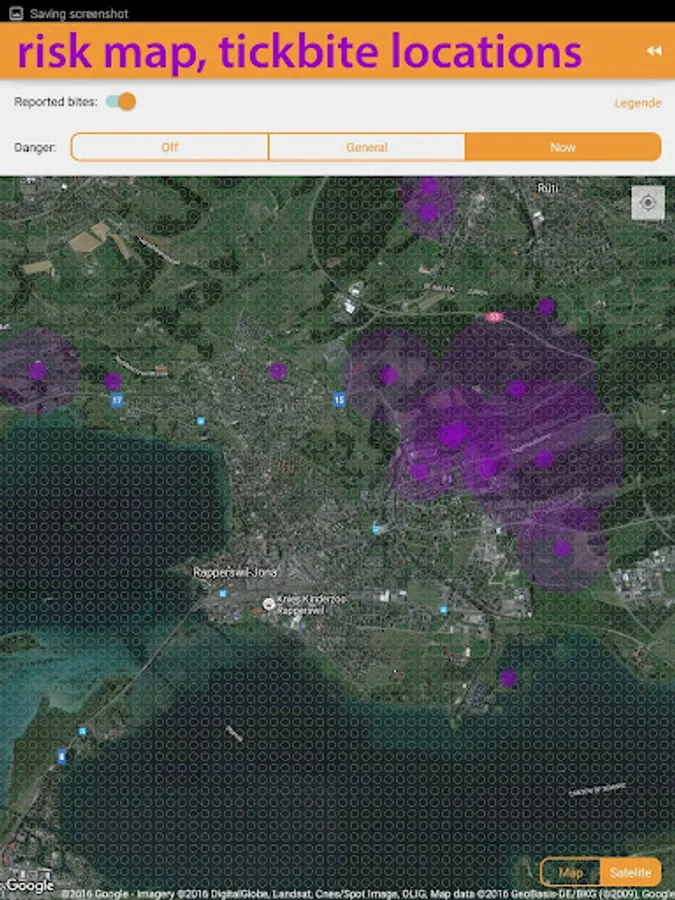The width and height of the screenshot is (675, 900).
Task: Open the Legende link
Action: [638, 103]
